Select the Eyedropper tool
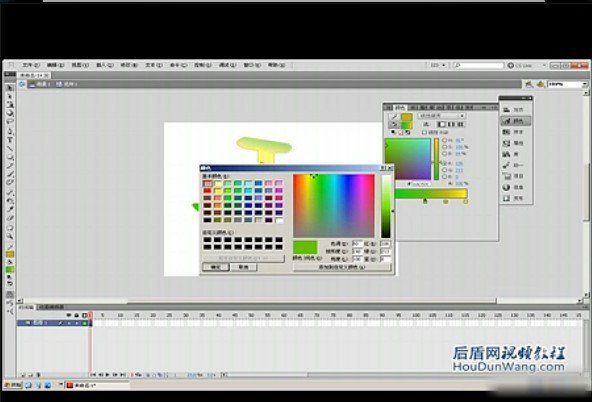This screenshot has width=592, height=402. click(x=10, y=209)
